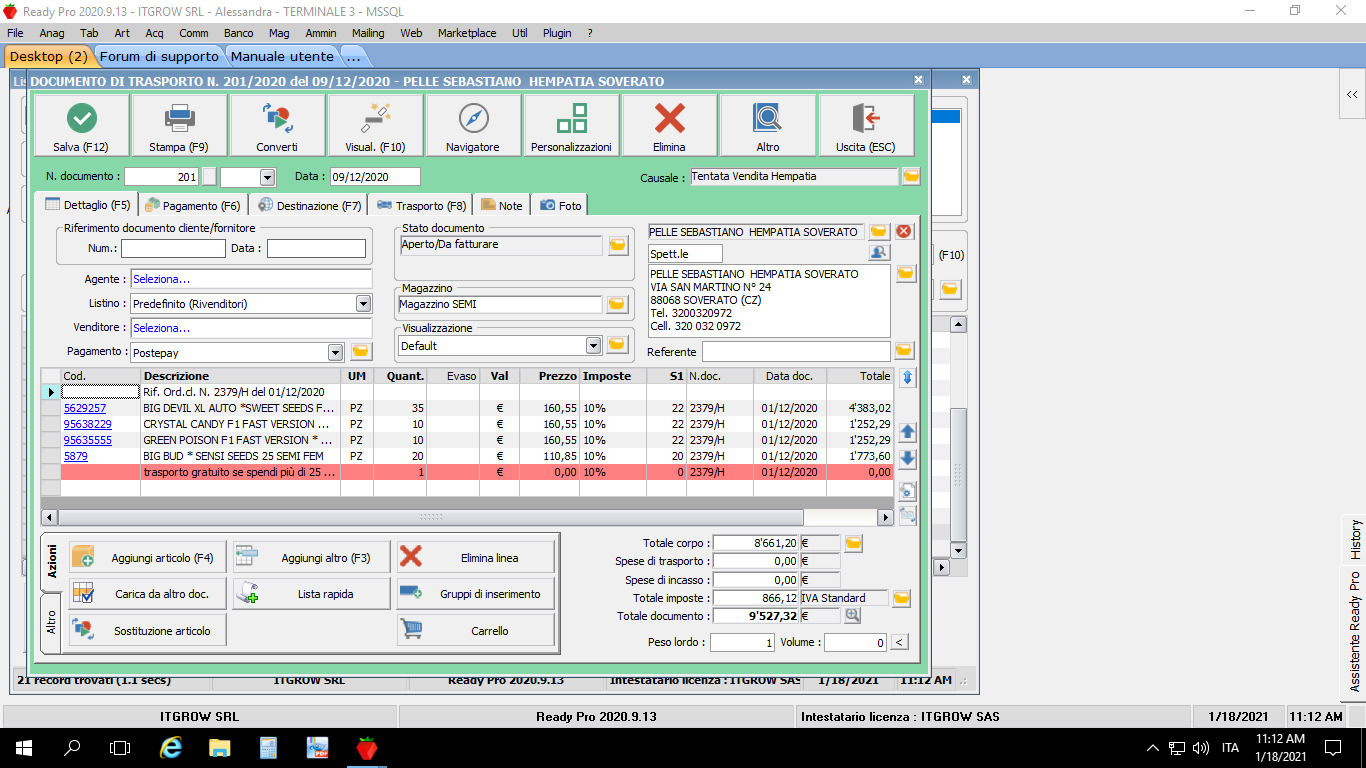Print the document using Stampa (F9)

pyautogui.click(x=179, y=125)
